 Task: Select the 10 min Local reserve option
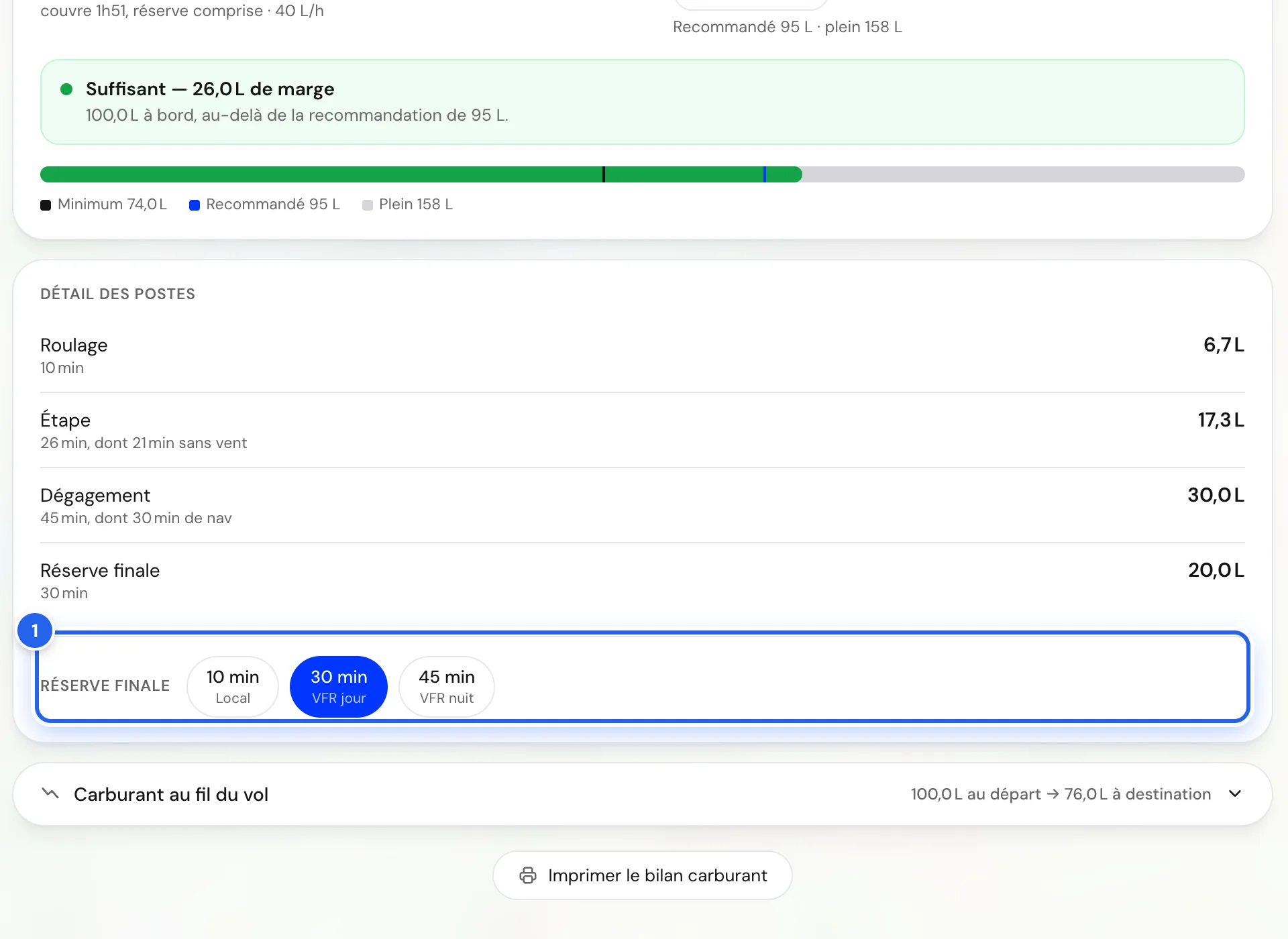(233, 686)
